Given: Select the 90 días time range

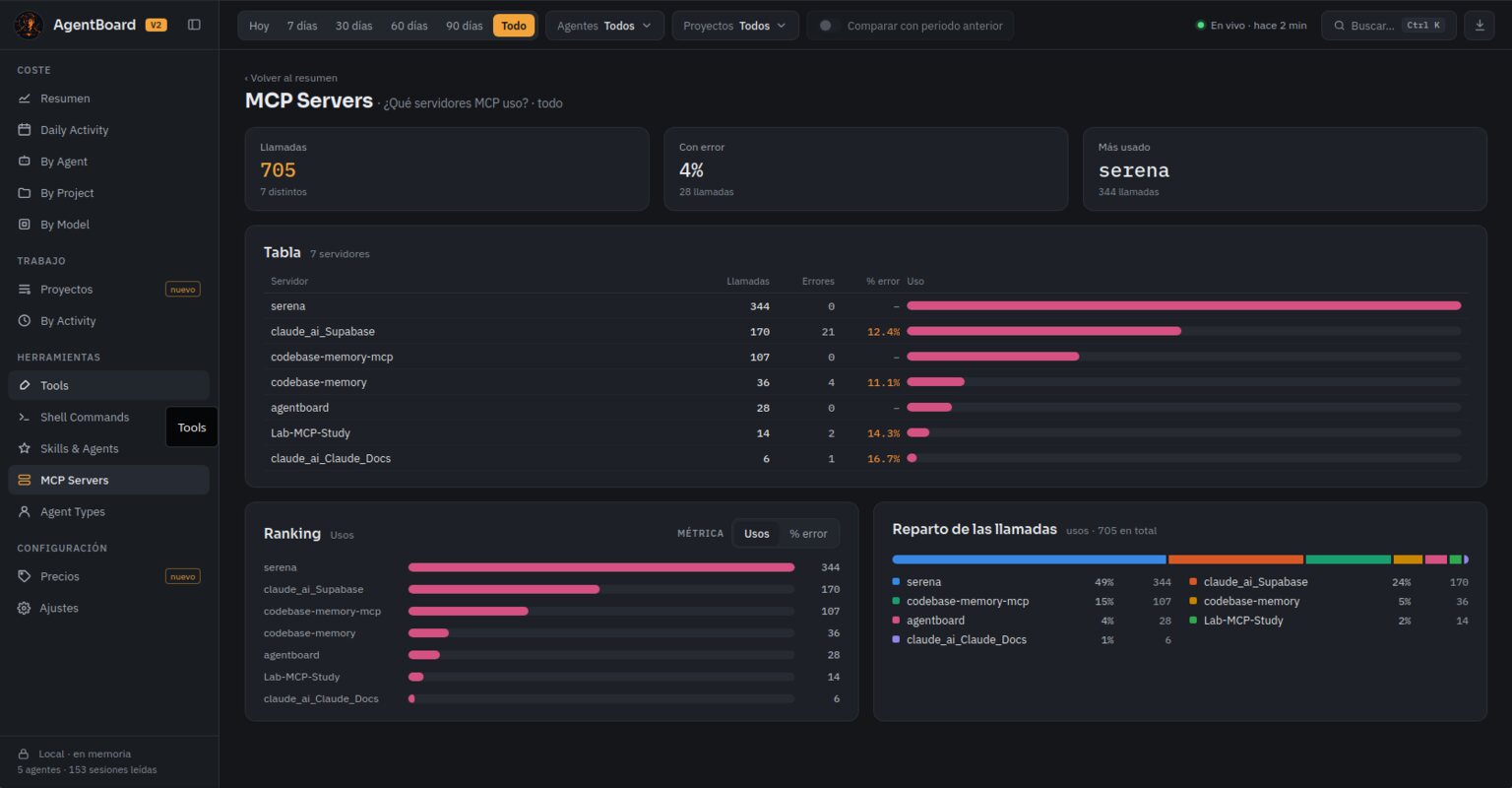Looking at the screenshot, I should point(465,26).
